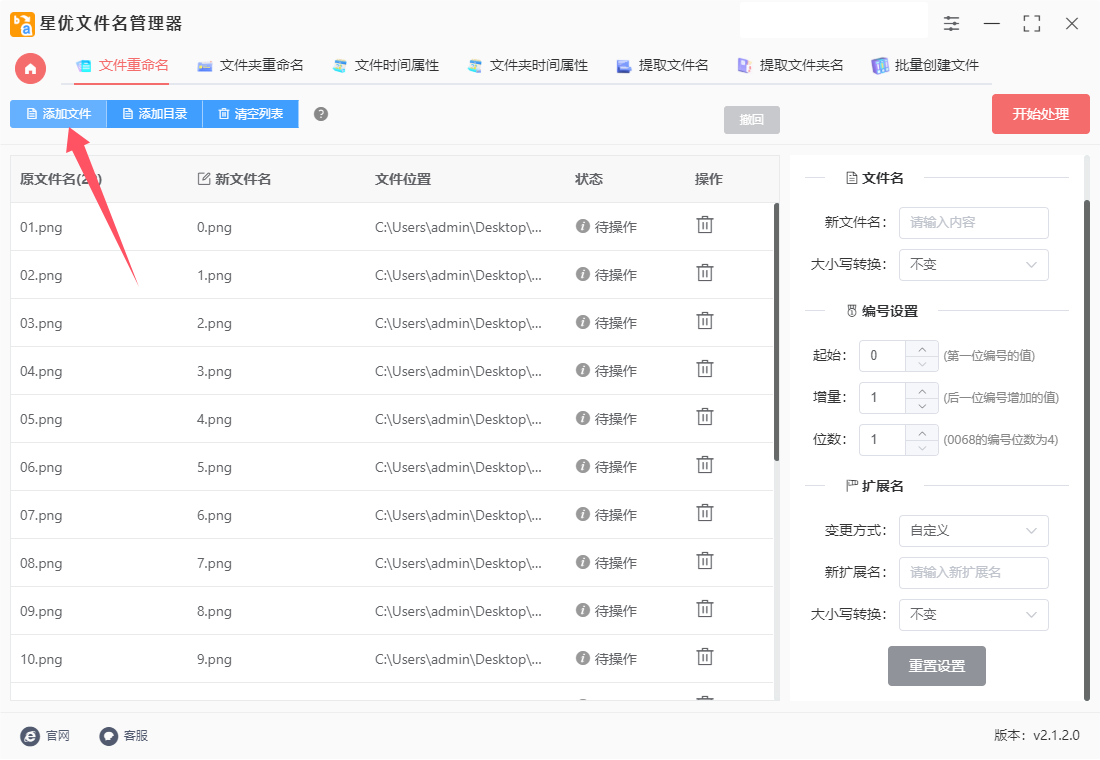
Task: Select new file name 9.png
Action: point(214,660)
